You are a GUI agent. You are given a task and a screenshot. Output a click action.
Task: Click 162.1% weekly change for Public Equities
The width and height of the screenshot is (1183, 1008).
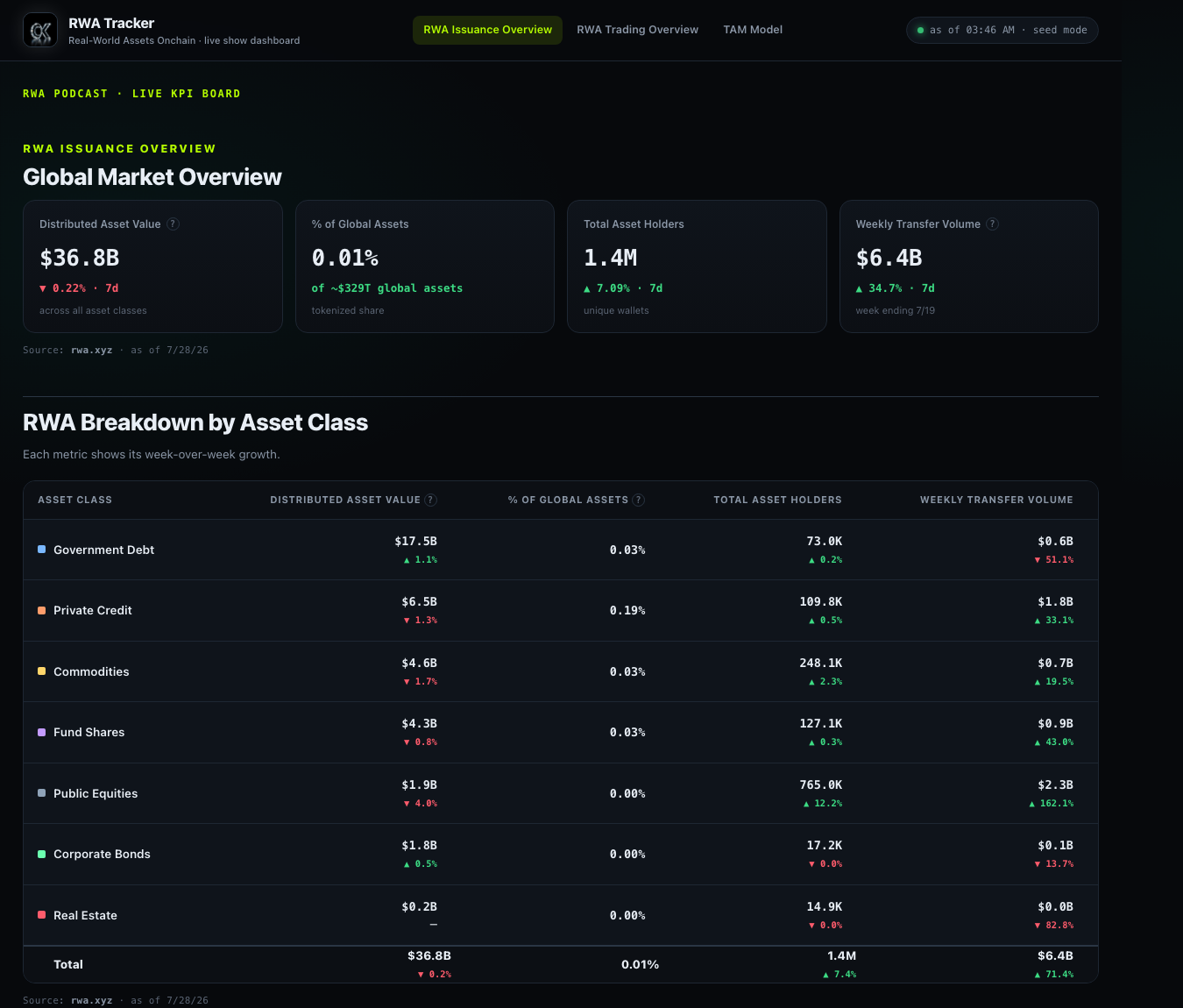click(x=1052, y=804)
